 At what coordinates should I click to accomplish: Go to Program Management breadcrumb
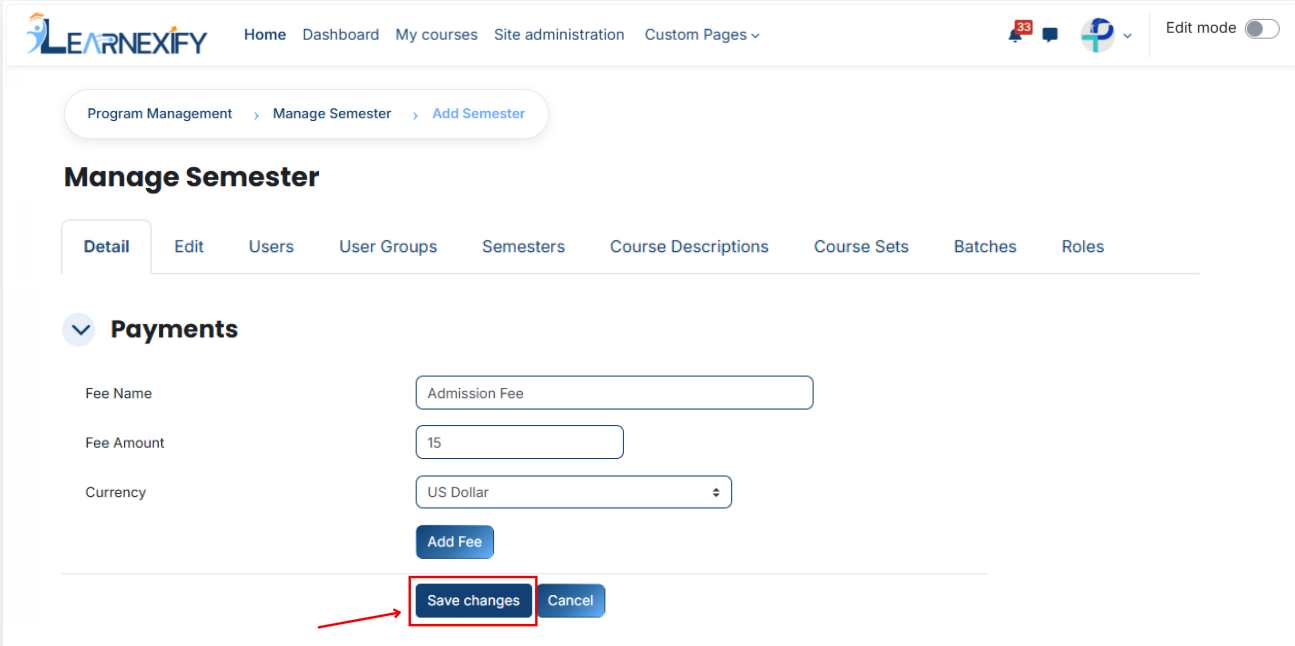[x=160, y=114]
